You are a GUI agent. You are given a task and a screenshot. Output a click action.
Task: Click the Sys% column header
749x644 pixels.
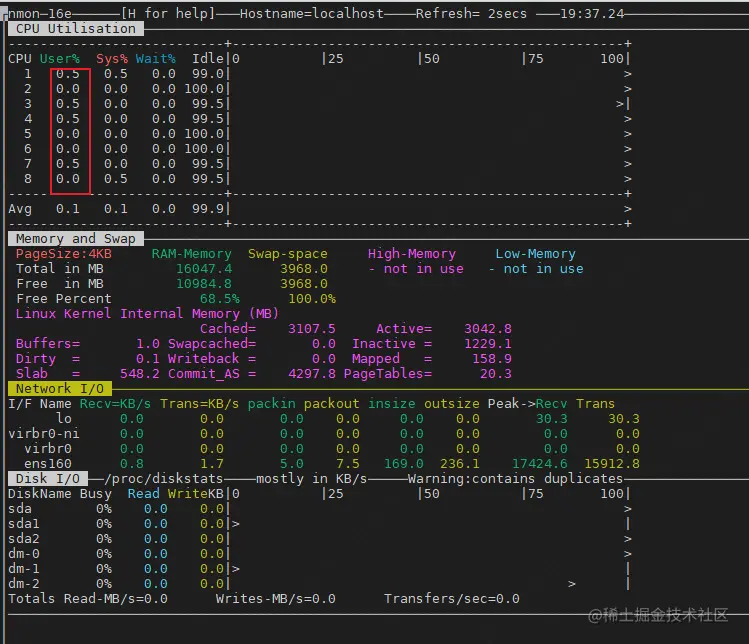click(x=112, y=59)
